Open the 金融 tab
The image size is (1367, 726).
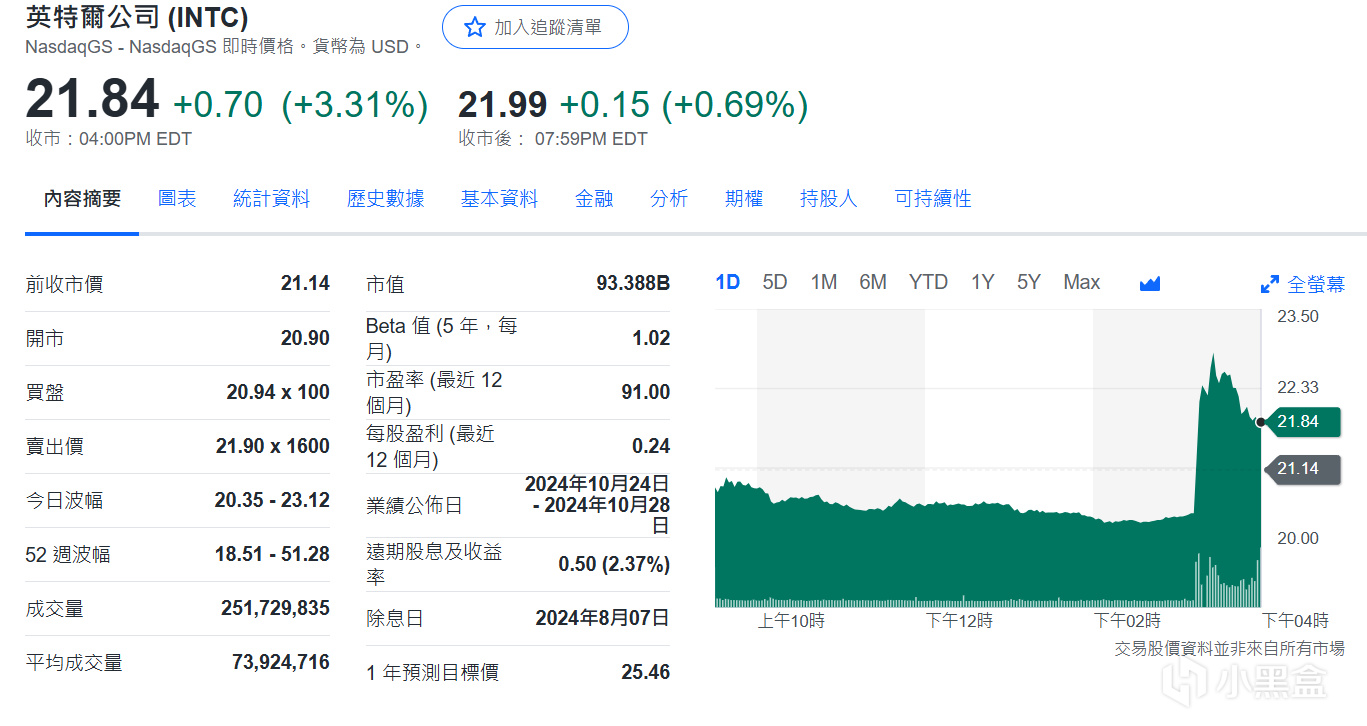(594, 199)
